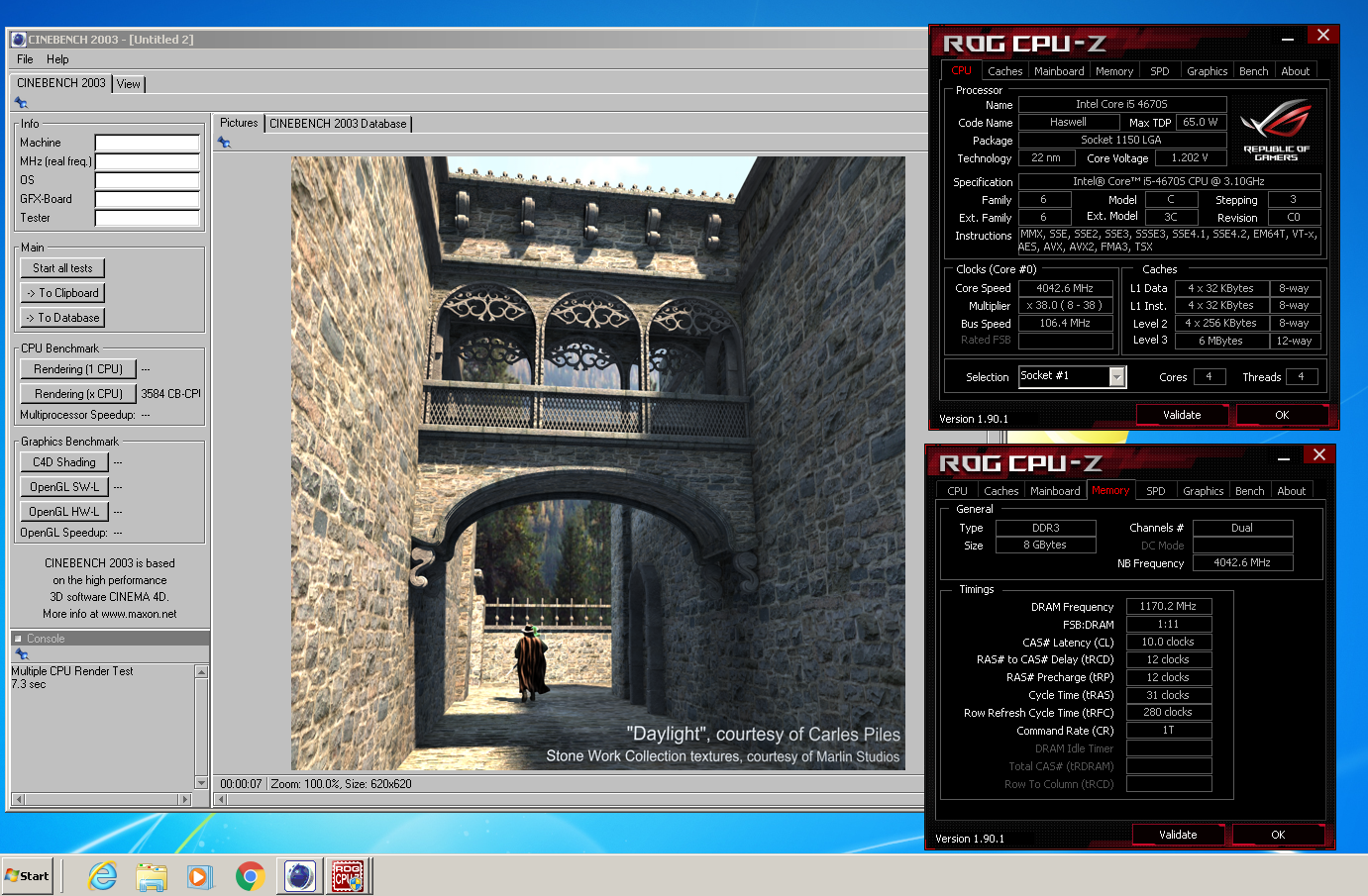Screen dimensions: 1368x896
Task: Open Caches tab in lower CPU-Z window
Action: click(1000, 491)
